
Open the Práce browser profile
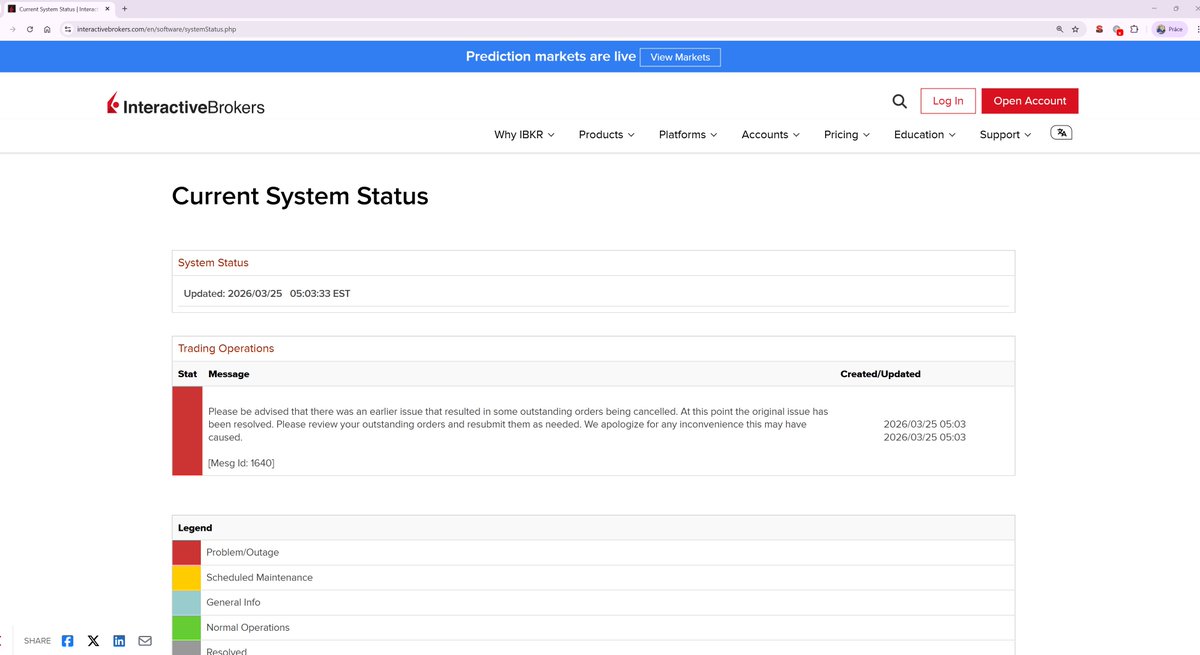coord(1169,29)
